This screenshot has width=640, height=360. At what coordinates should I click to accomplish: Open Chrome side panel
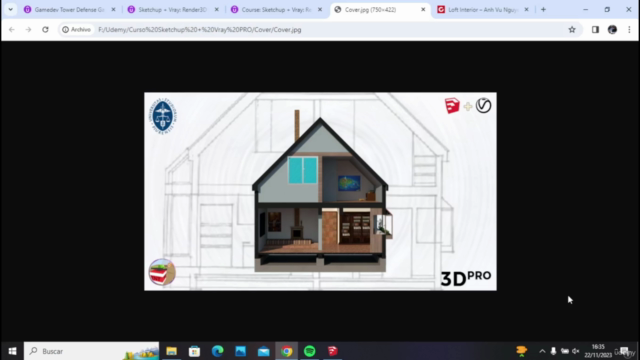[x=595, y=29]
